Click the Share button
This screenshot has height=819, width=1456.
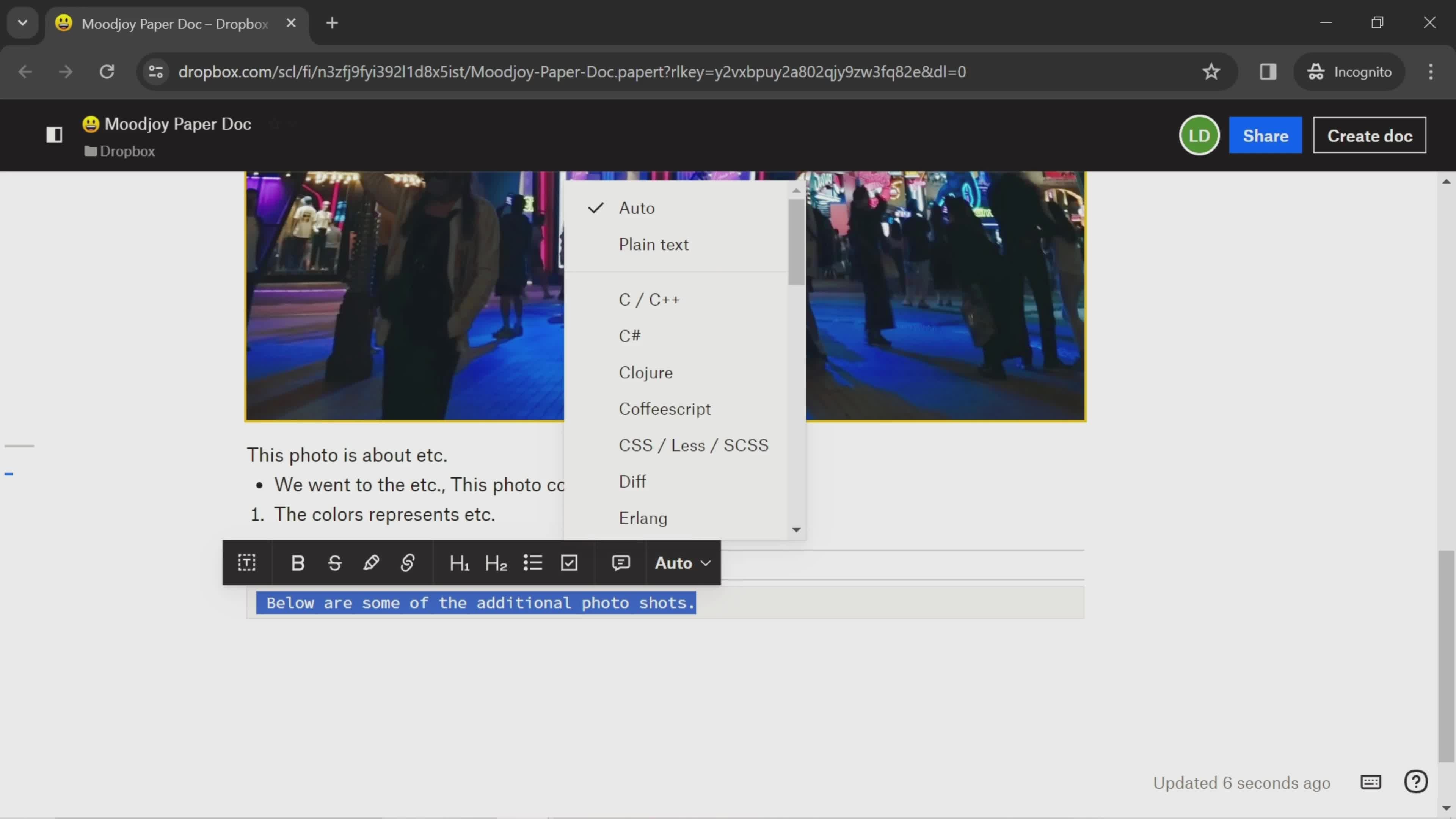pos(1265,136)
